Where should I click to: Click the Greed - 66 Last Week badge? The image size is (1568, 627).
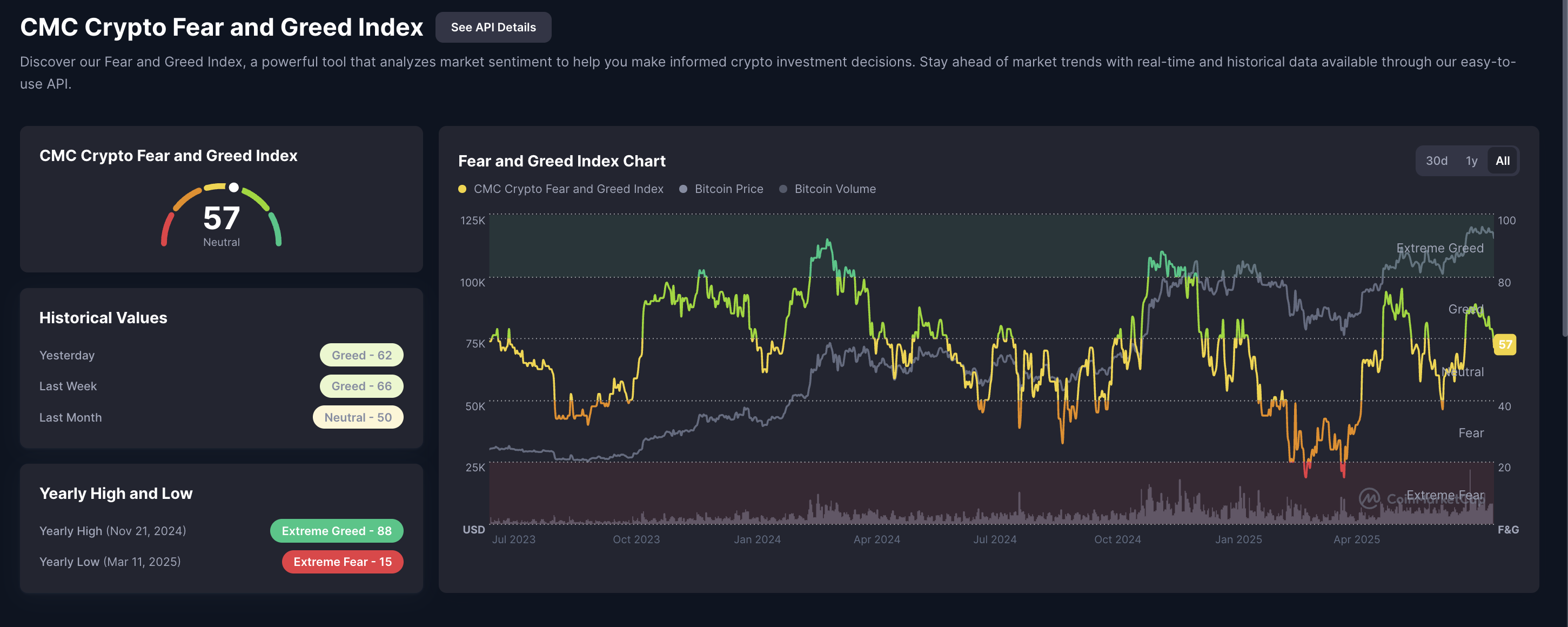[361, 386]
